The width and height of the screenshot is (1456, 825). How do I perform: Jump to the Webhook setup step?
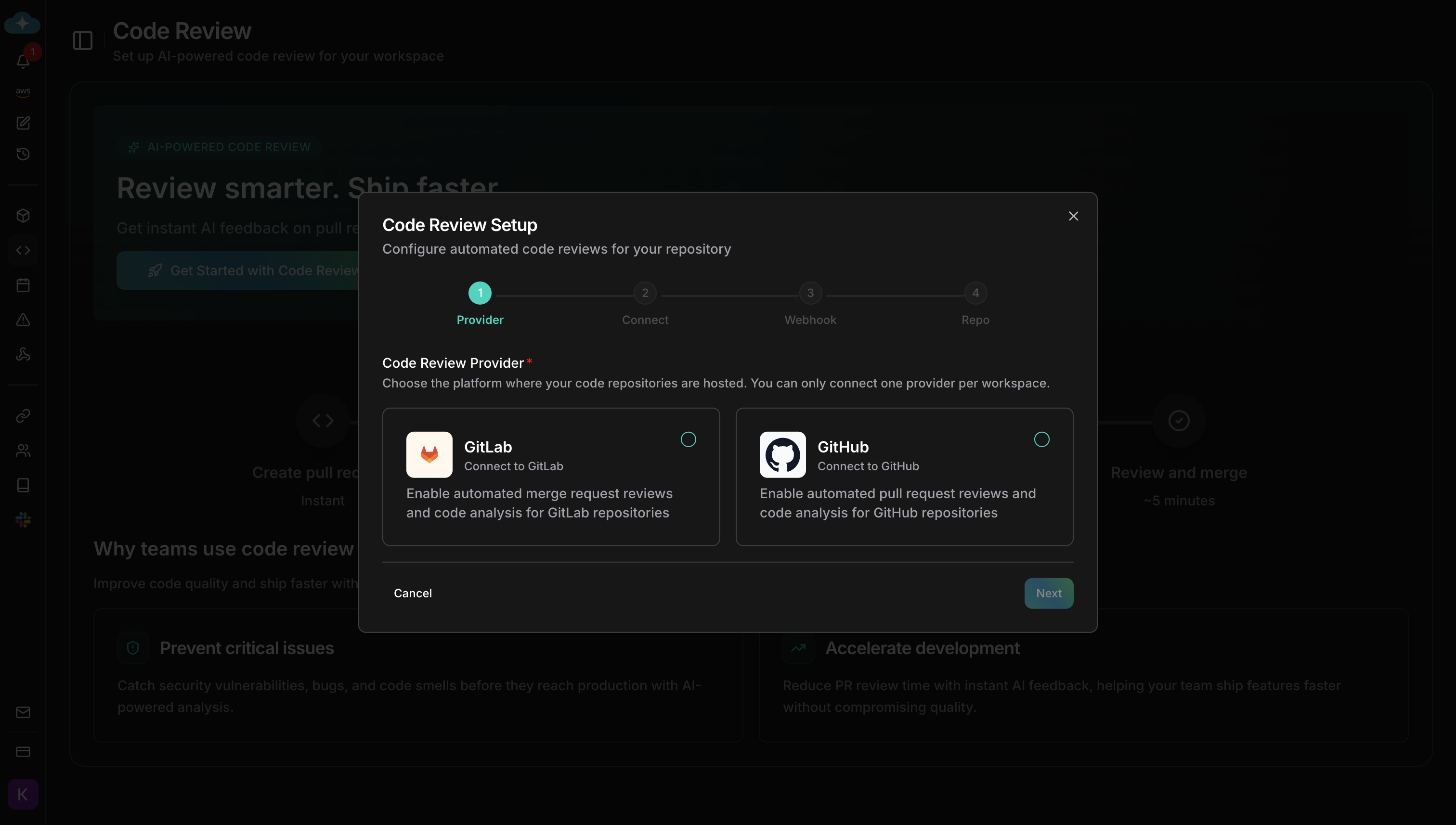(809, 293)
